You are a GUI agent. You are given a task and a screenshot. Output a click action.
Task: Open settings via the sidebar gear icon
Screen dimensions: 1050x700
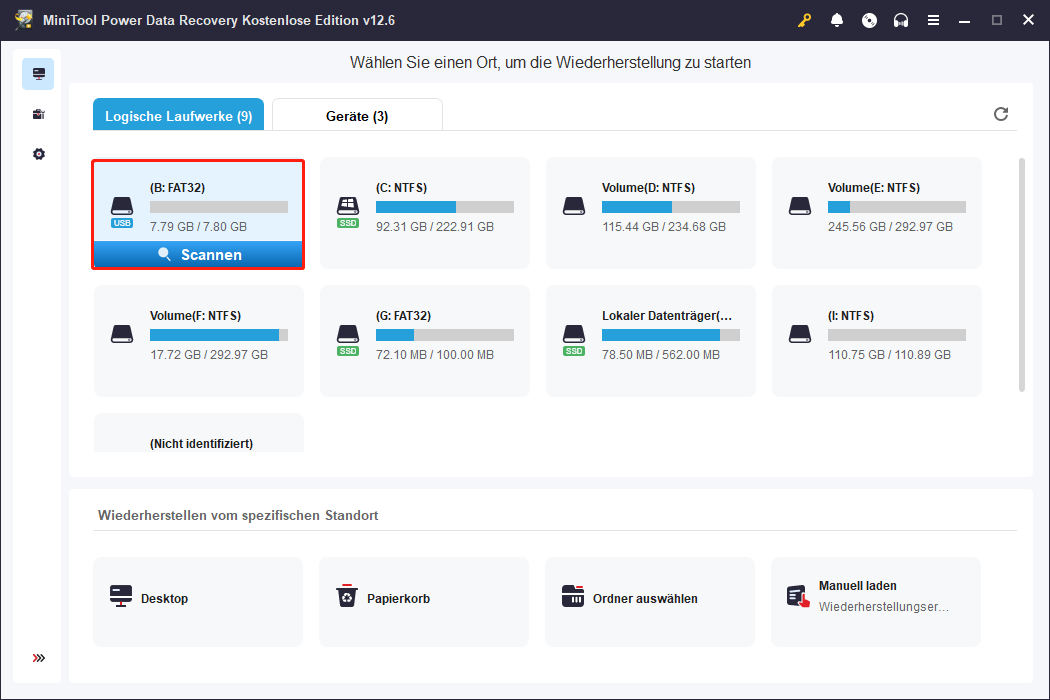[x=38, y=154]
